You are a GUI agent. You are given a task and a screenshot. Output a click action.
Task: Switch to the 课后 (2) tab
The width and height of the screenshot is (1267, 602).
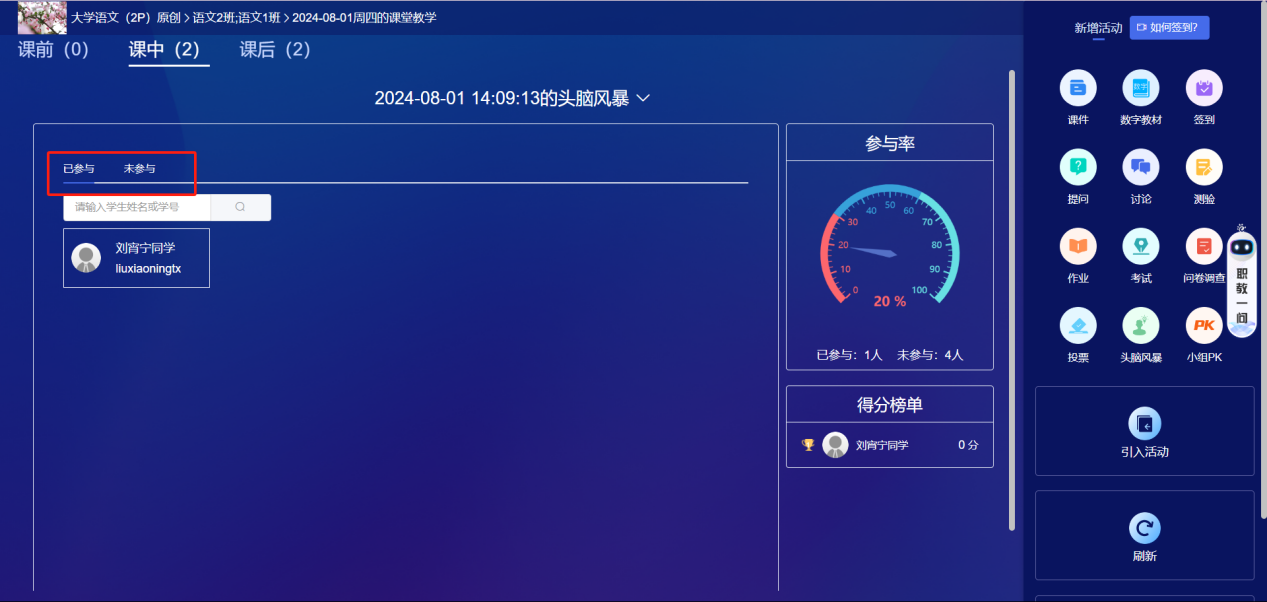pos(275,50)
